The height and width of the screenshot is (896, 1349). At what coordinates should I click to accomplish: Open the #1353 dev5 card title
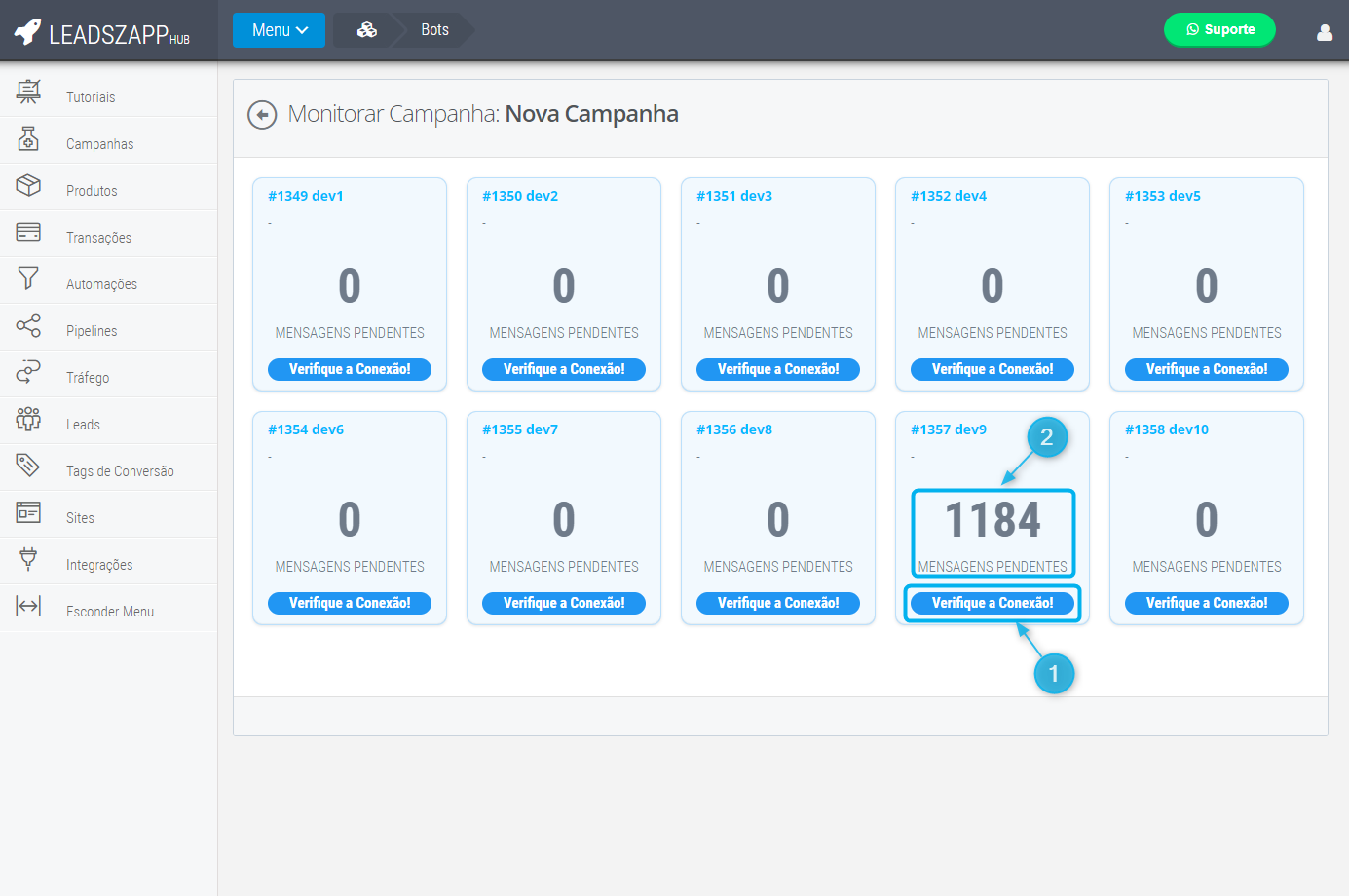1162,196
